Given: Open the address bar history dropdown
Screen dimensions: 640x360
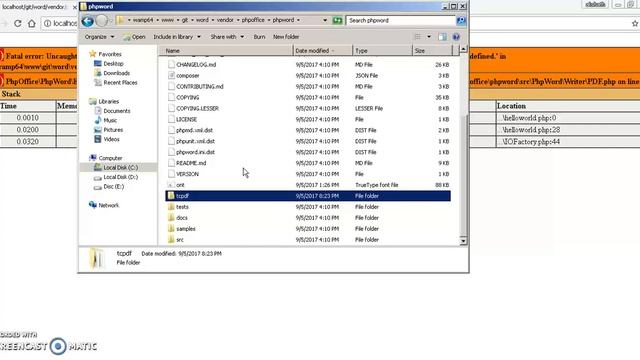Looking at the screenshot, I should point(325,20).
